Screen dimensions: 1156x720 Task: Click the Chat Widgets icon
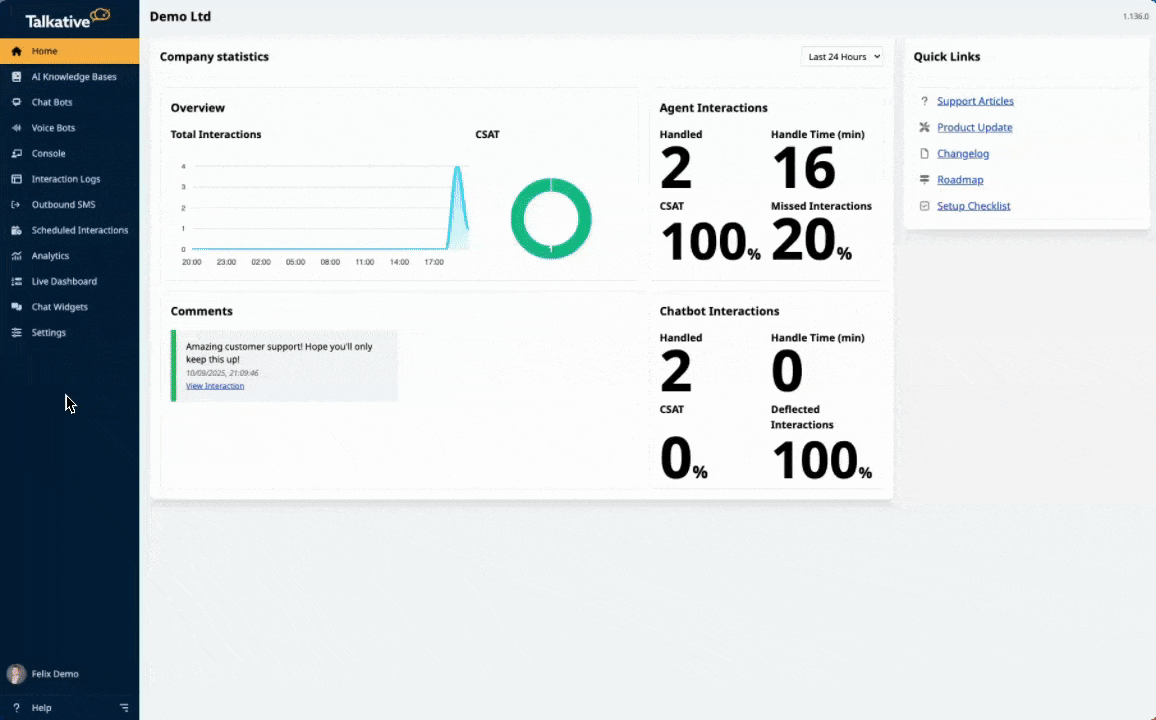(x=16, y=307)
